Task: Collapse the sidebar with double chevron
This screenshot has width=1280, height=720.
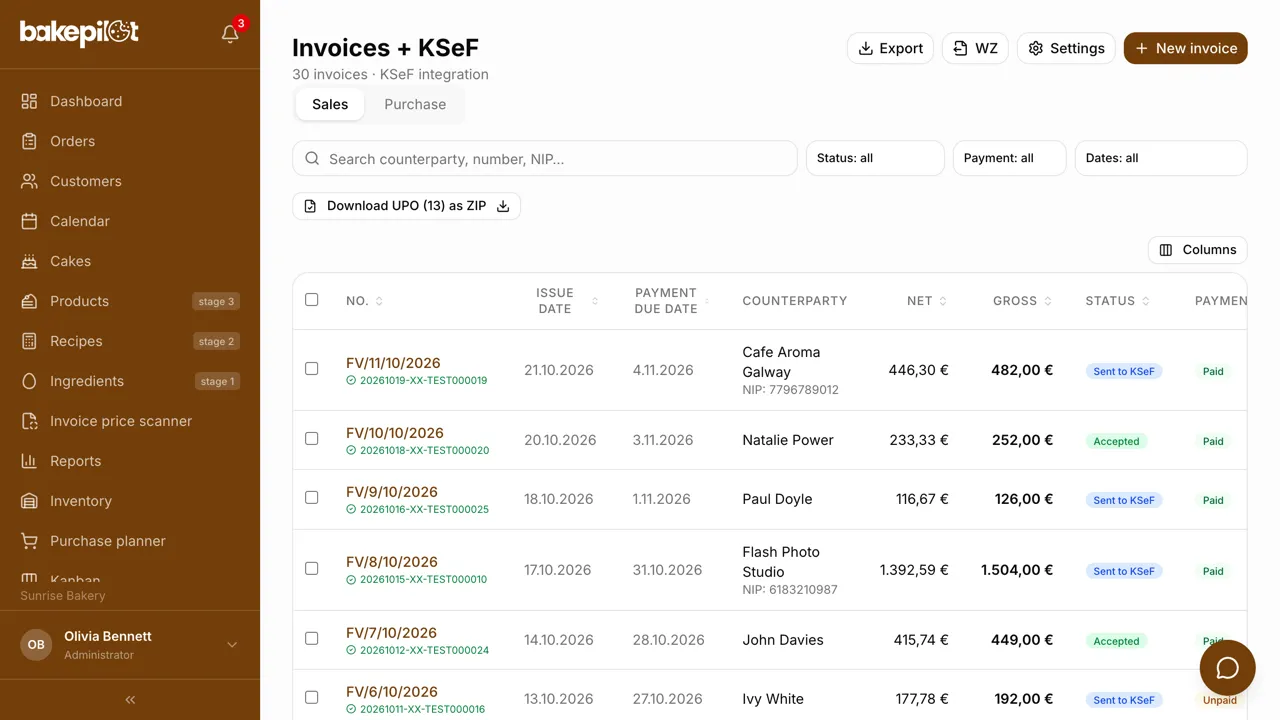Action: click(130, 700)
